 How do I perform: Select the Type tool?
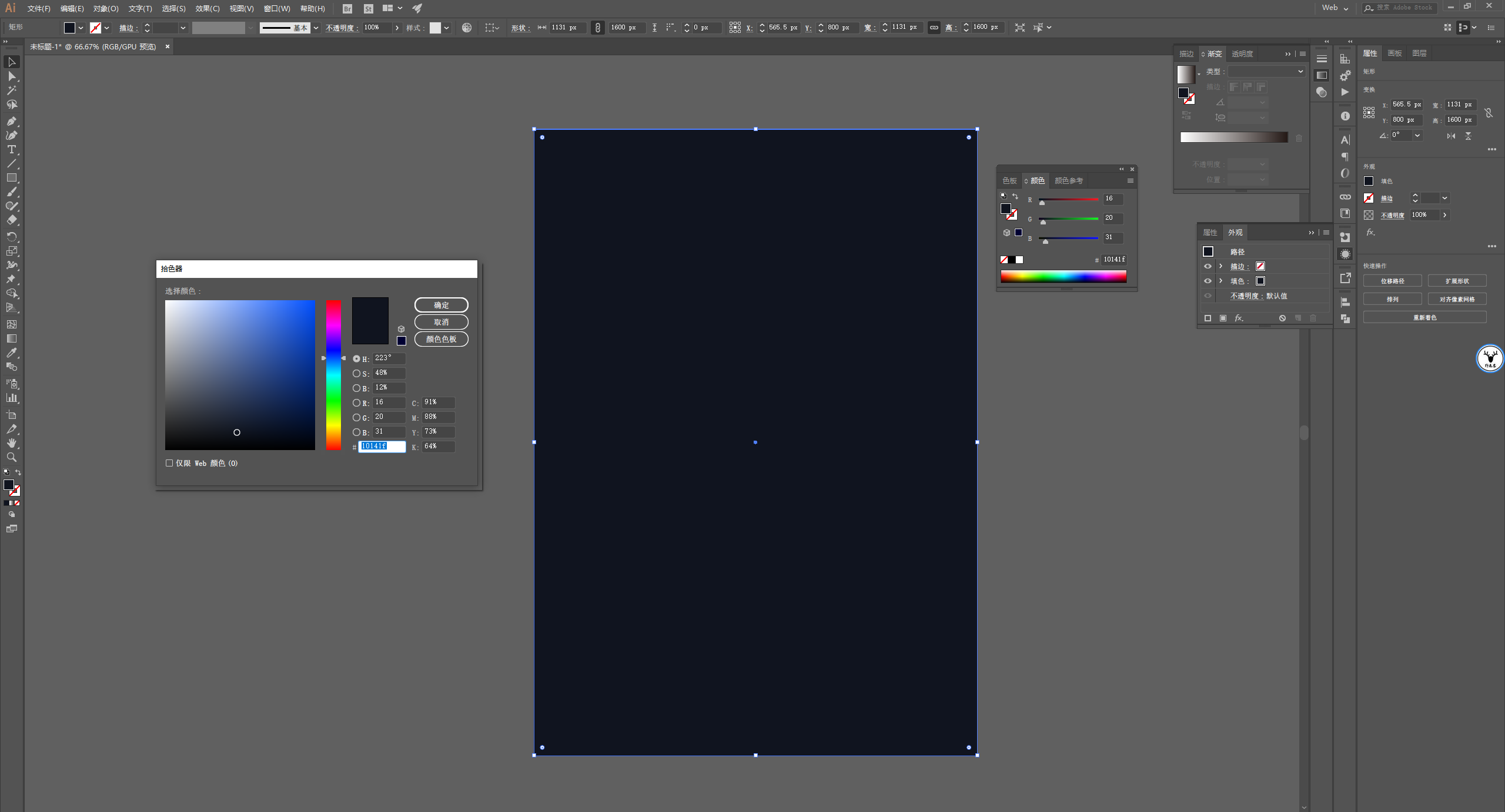pos(11,149)
